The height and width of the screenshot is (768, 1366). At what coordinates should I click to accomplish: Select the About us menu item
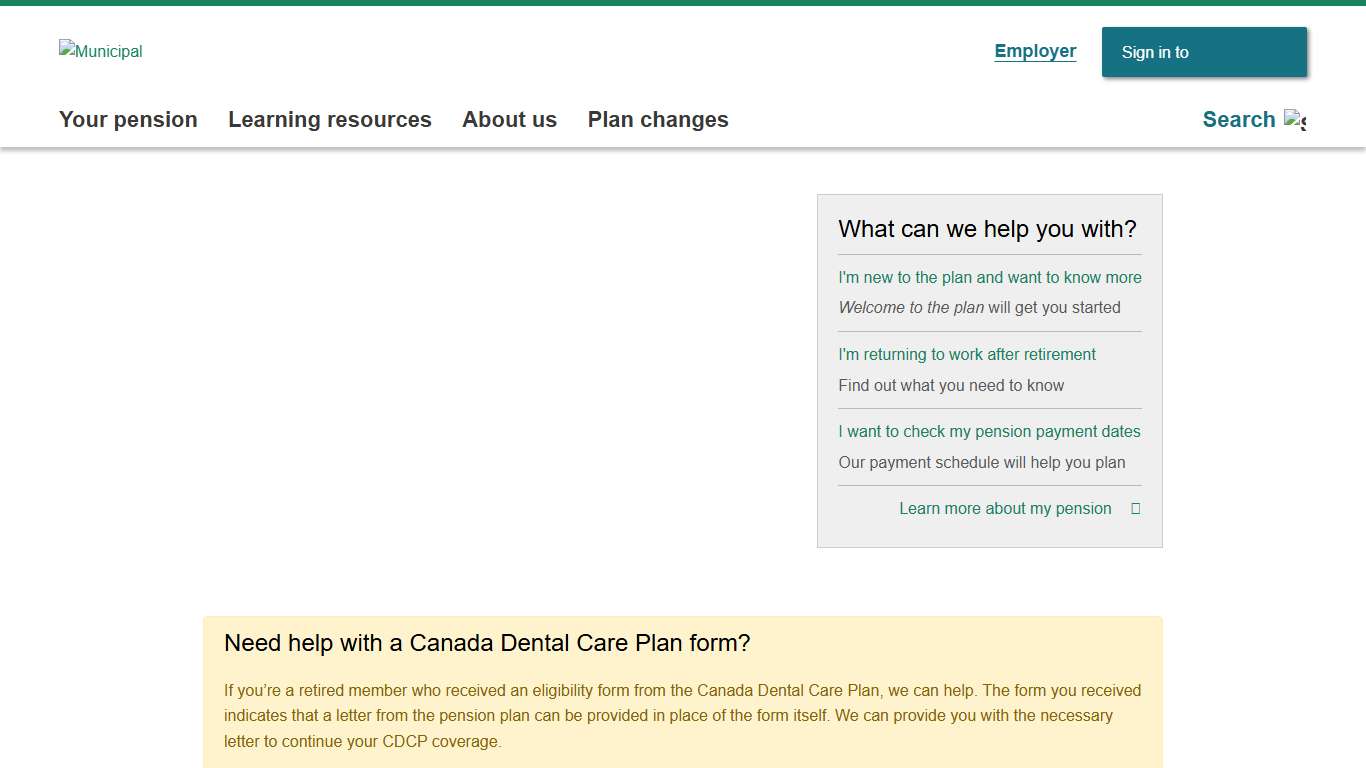tap(509, 120)
